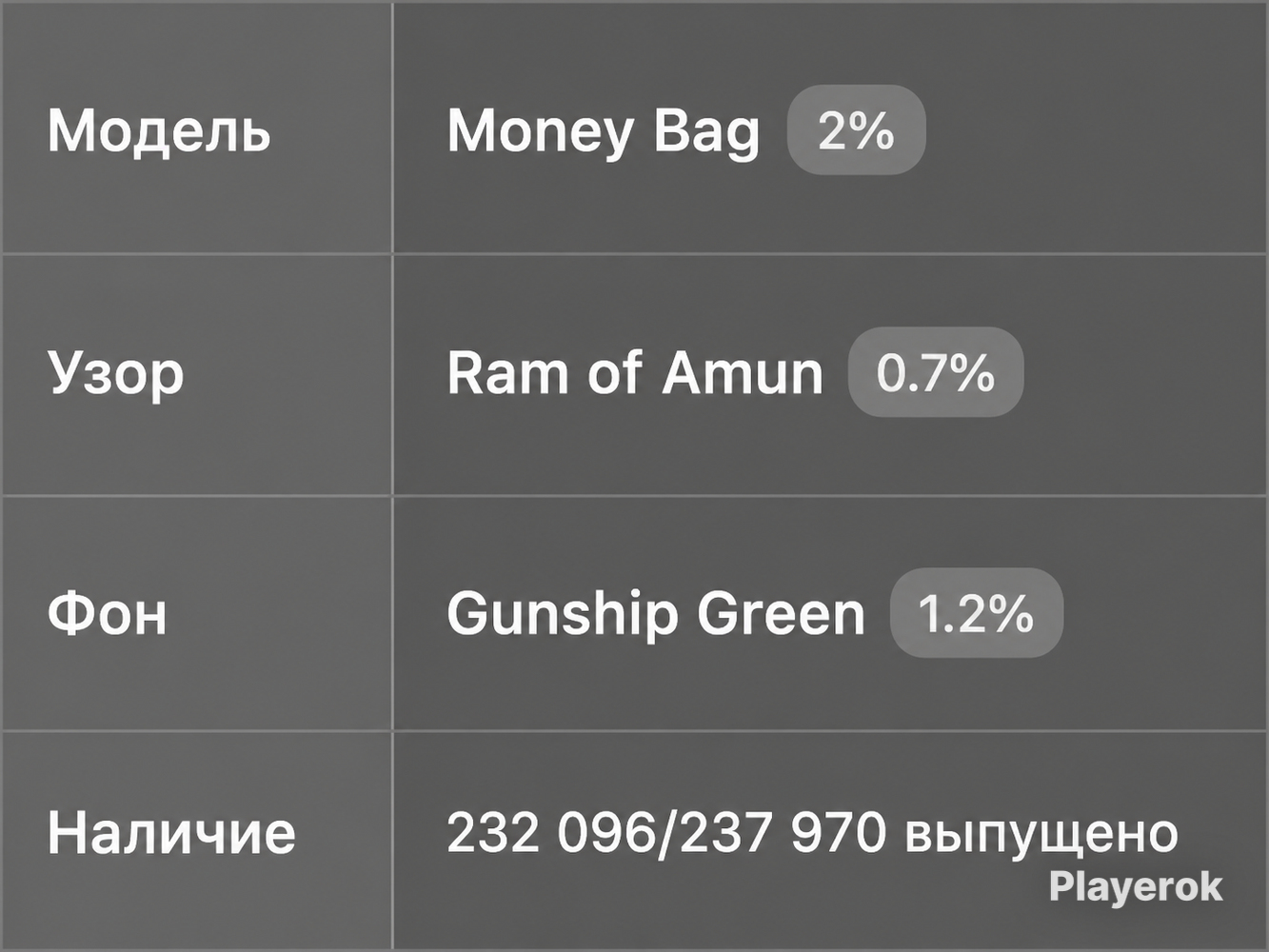Viewport: 1269px width, 952px height.
Task: Click the word Gunship in background row
Action: click(562, 613)
